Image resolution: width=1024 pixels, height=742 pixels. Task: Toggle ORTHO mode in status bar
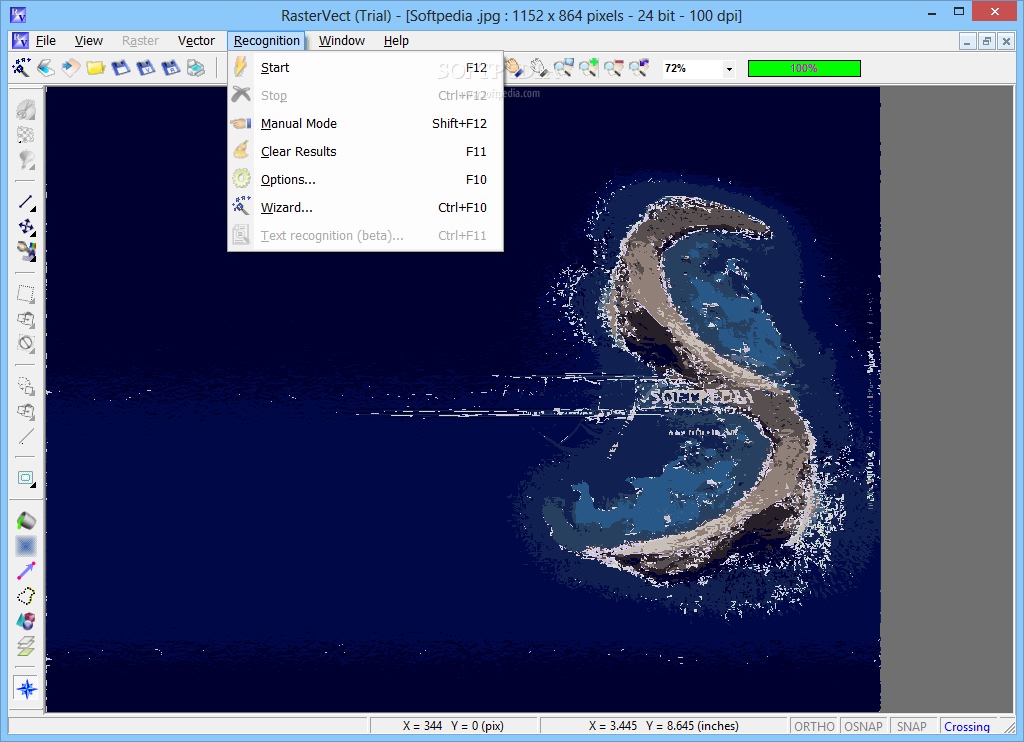pos(814,726)
